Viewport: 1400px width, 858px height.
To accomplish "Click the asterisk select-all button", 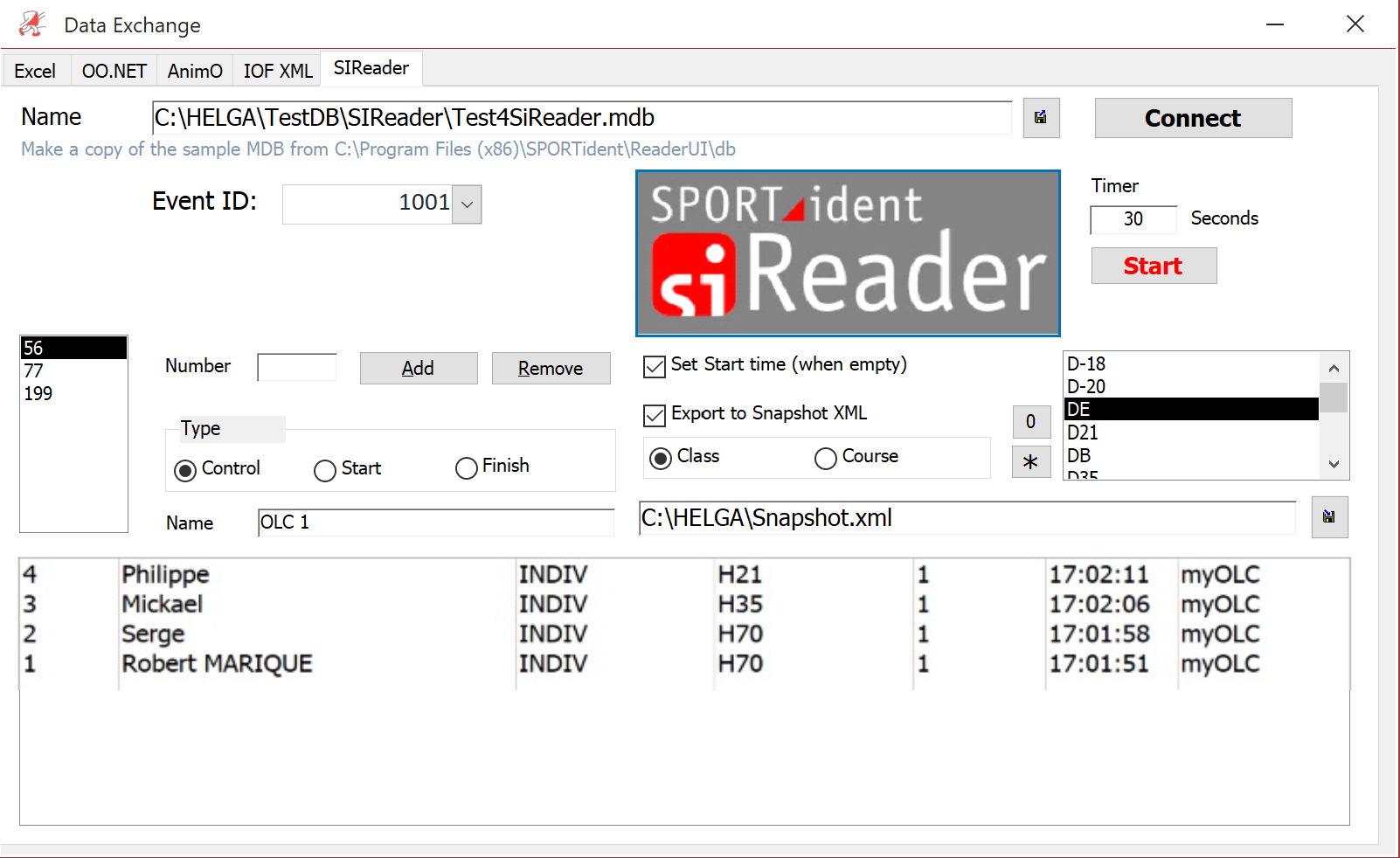I will (1030, 461).
